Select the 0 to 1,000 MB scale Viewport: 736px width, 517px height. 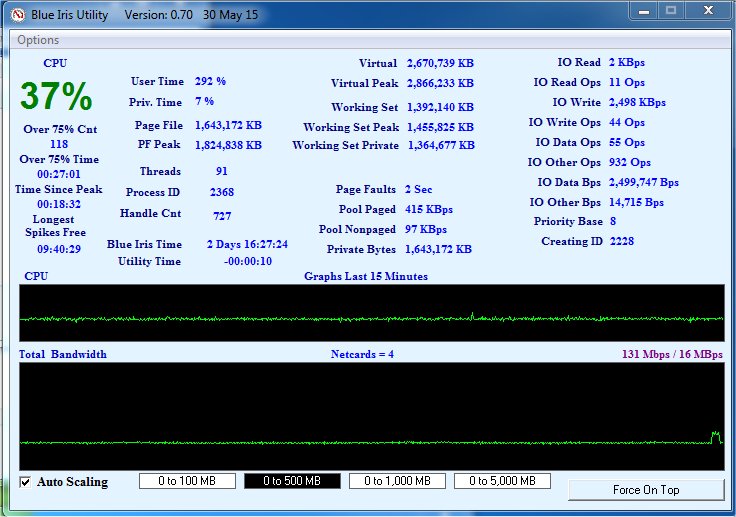coord(397,481)
